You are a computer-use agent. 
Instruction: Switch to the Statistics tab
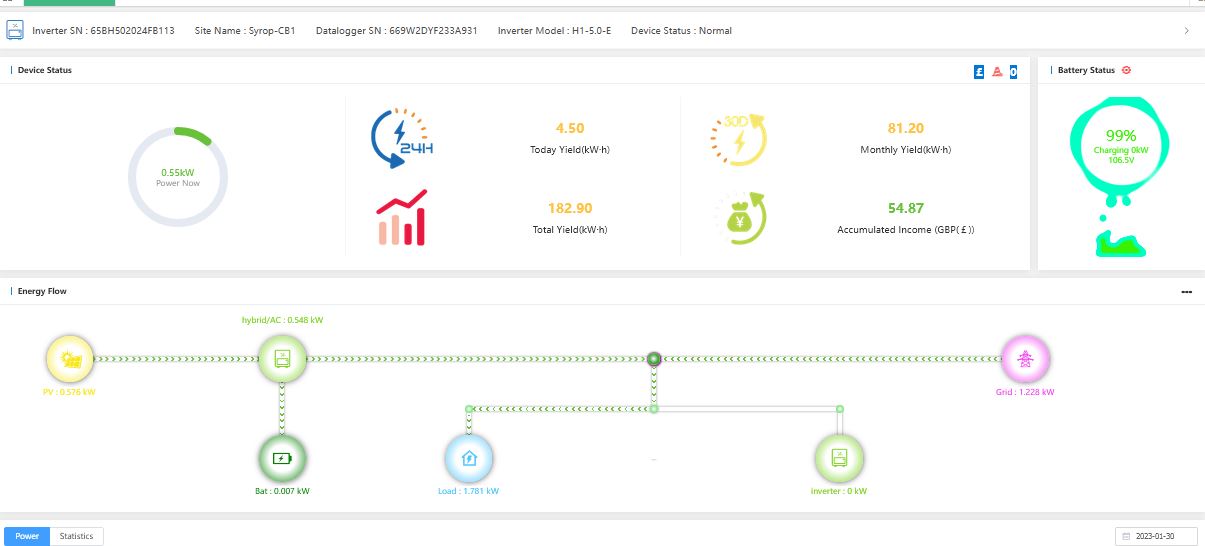76,536
